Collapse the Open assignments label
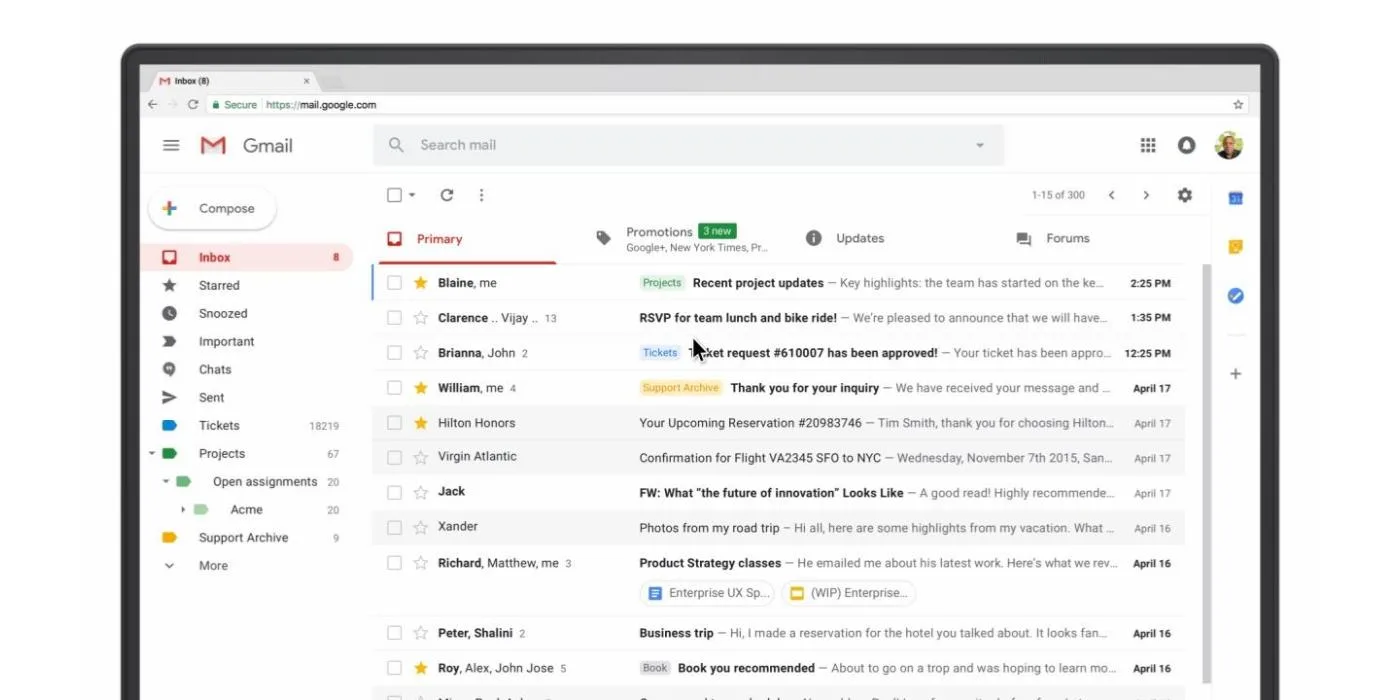1400x700 pixels. click(x=166, y=482)
